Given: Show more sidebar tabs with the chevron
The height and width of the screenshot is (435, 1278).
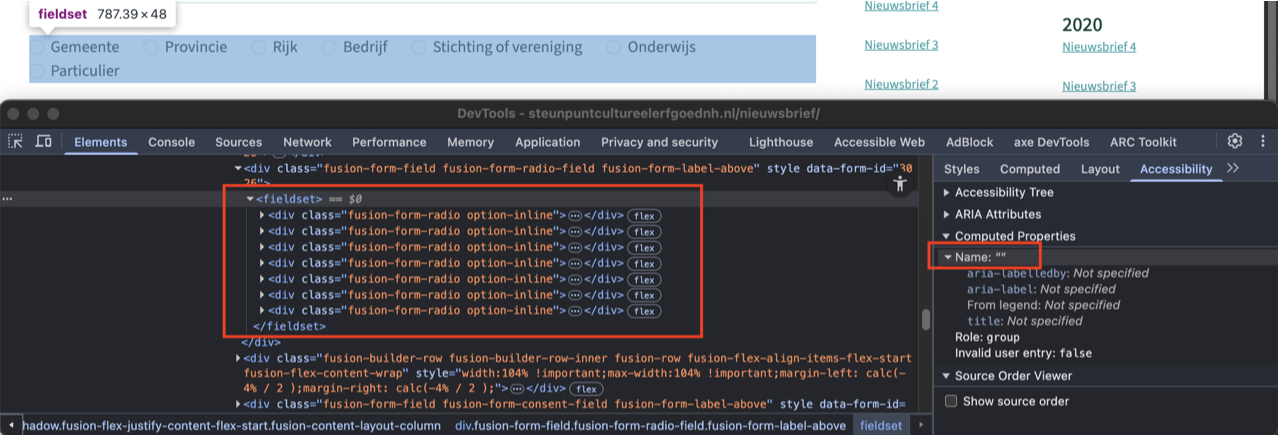Looking at the screenshot, I should (x=1233, y=168).
